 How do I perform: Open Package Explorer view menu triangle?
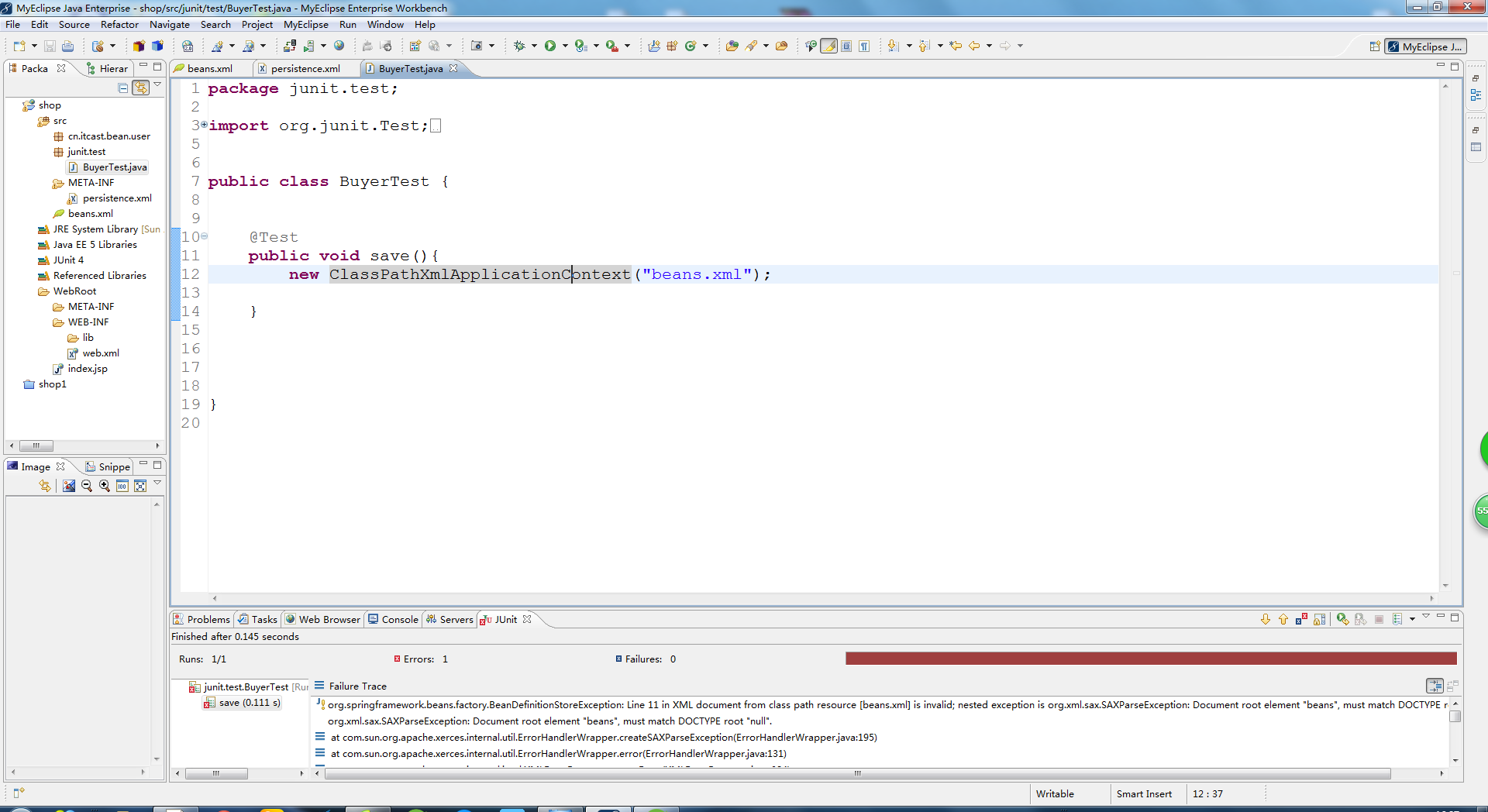pyautogui.click(x=157, y=84)
